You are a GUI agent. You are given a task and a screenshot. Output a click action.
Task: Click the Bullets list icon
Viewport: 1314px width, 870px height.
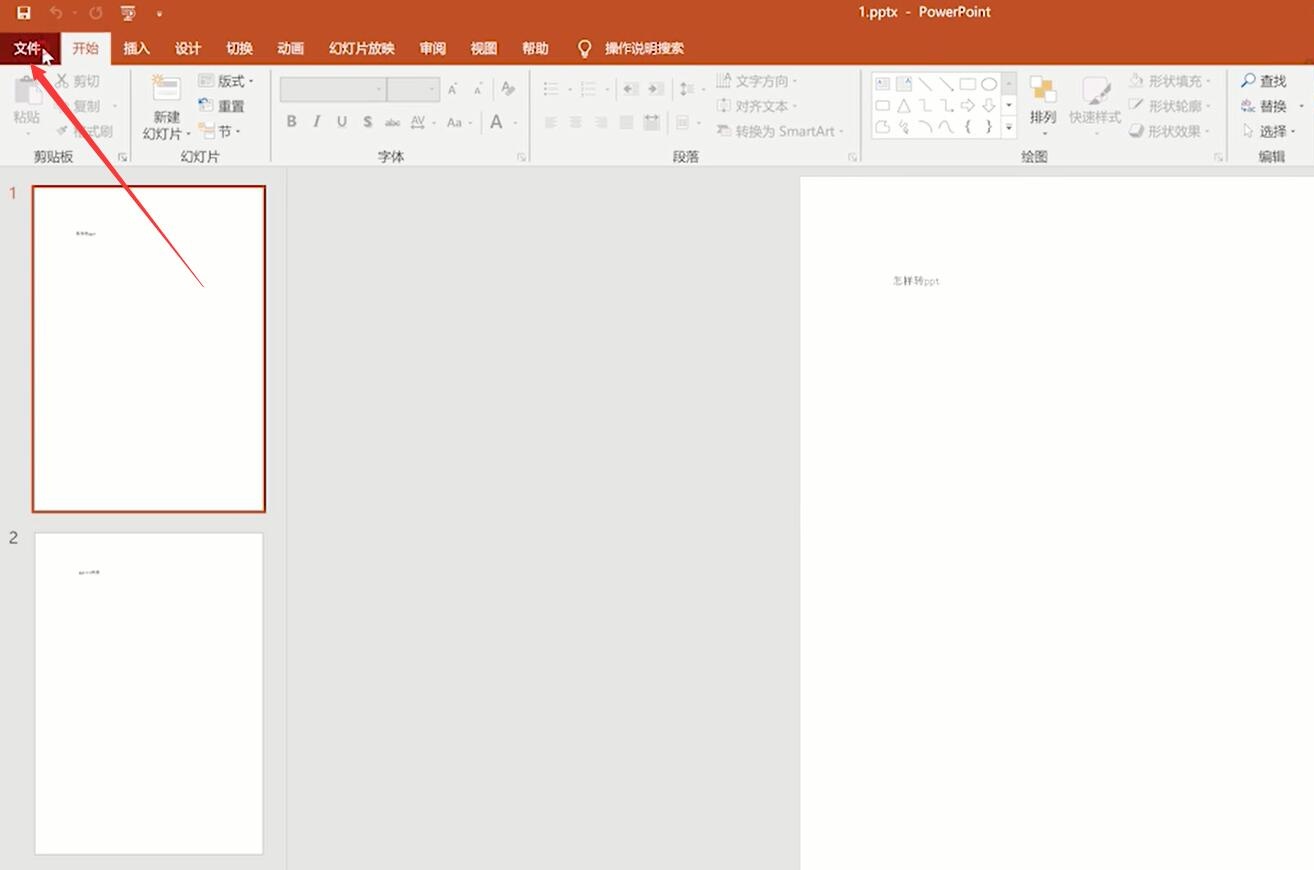[551, 90]
